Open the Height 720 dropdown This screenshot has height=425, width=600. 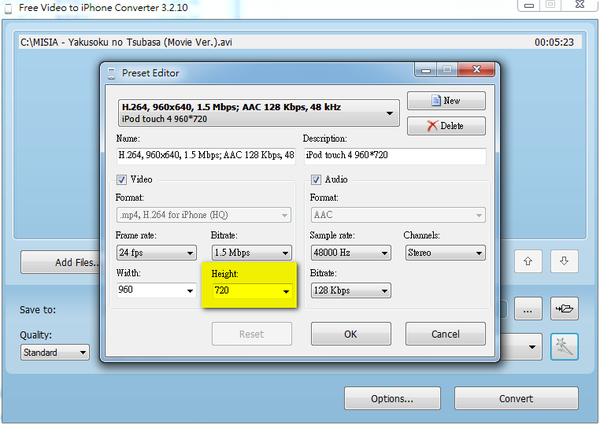click(x=251, y=291)
